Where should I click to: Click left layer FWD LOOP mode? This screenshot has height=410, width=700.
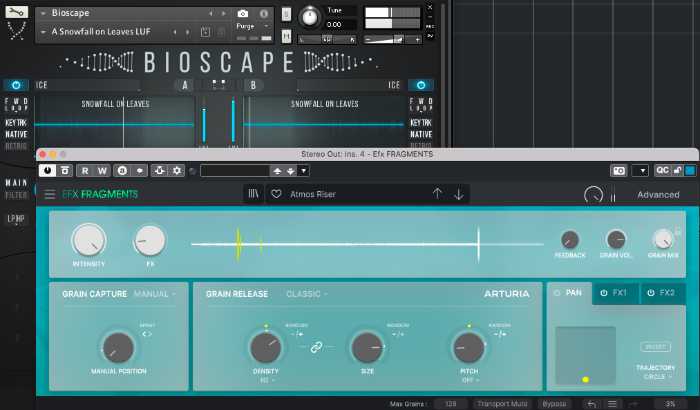16,105
